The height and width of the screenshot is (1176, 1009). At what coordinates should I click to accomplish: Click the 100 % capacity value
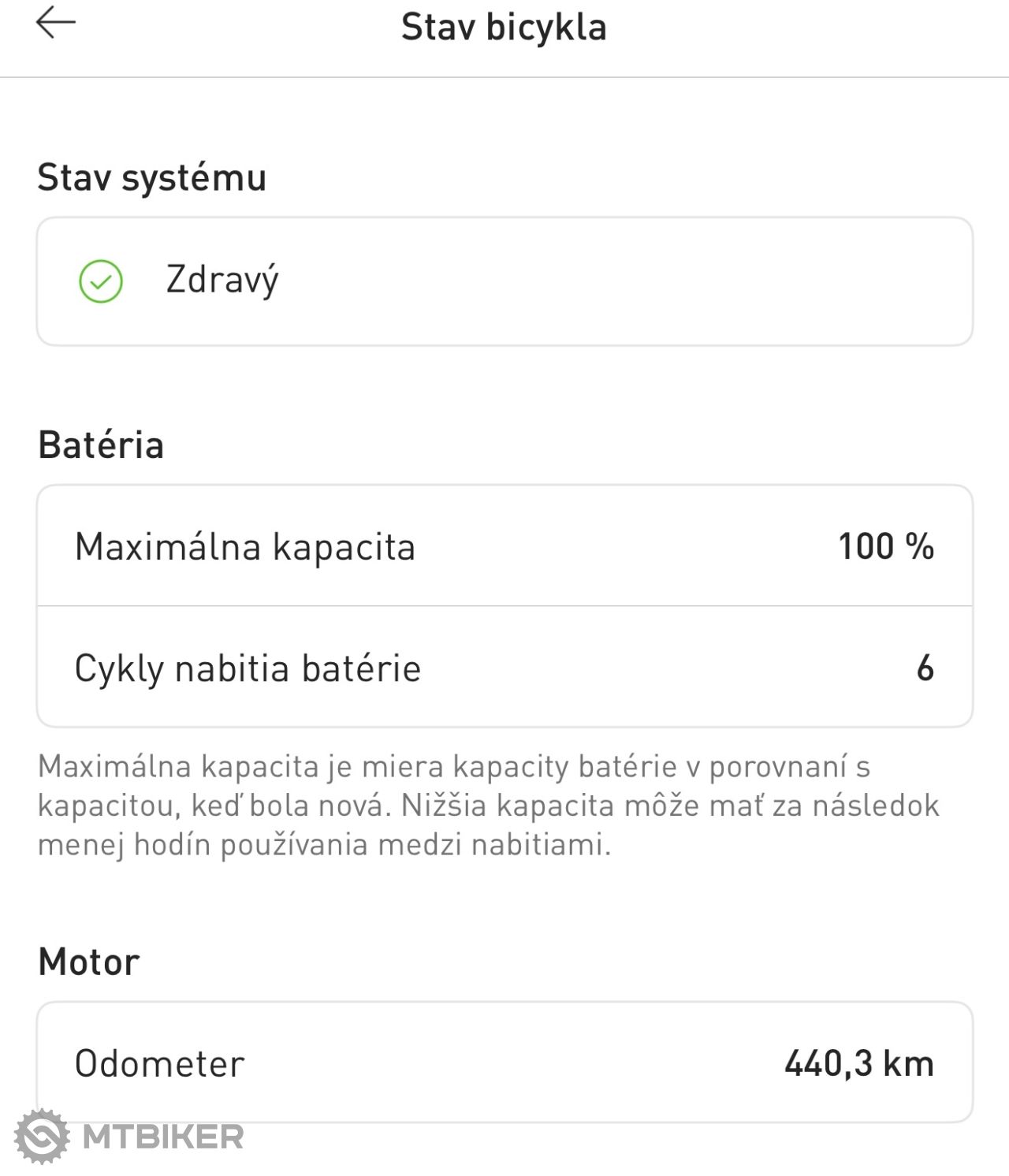pyautogui.click(x=885, y=546)
